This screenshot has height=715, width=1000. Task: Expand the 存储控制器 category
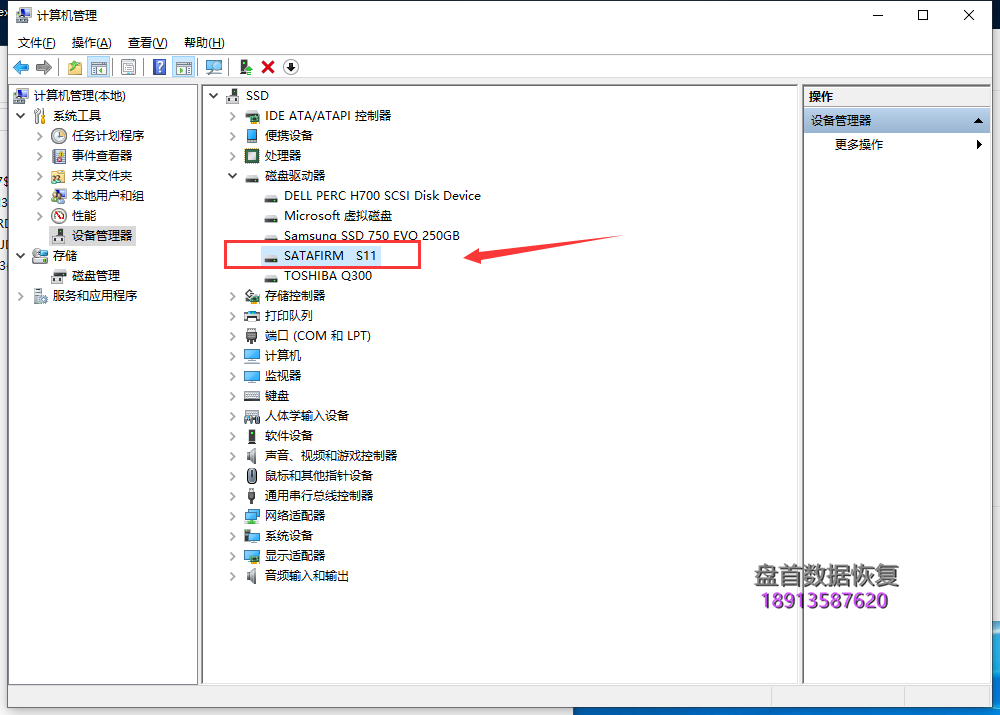click(x=232, y=296)
